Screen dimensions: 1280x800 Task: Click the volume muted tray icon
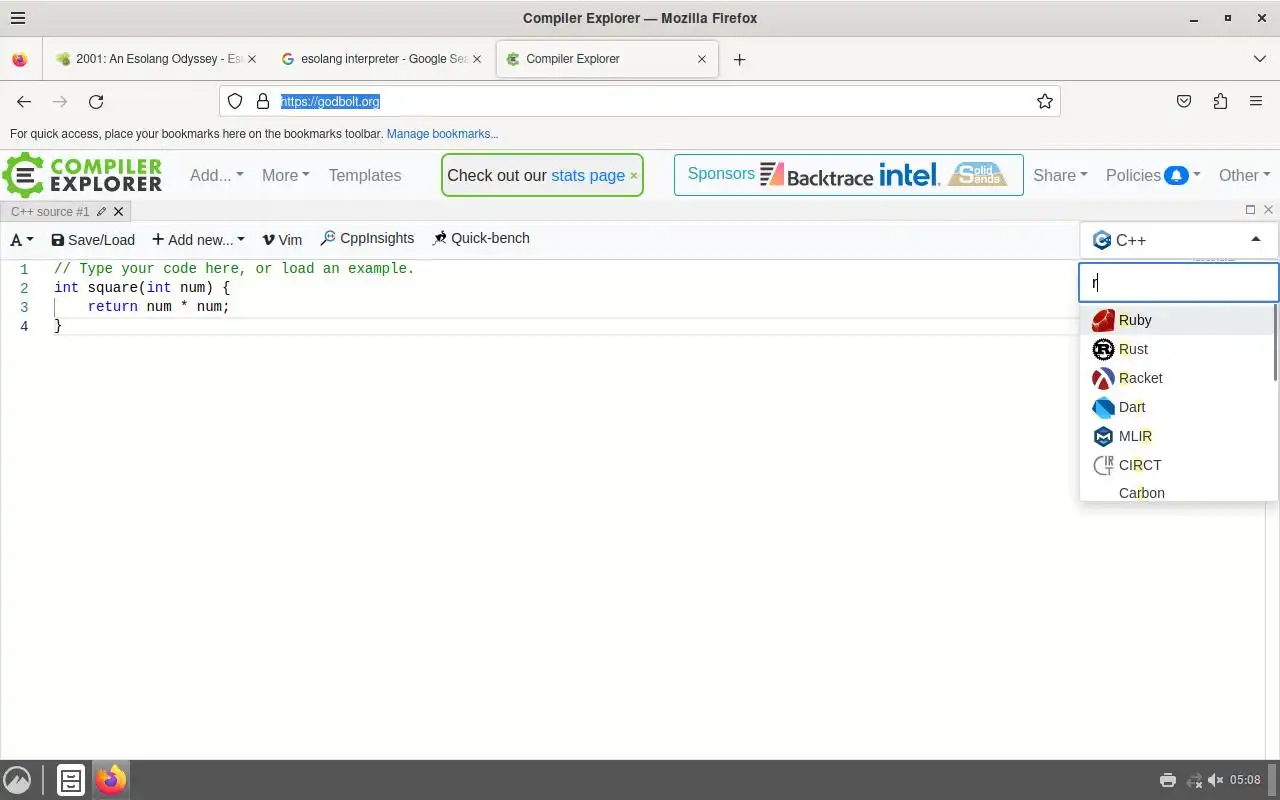(x=1215, y=780)
